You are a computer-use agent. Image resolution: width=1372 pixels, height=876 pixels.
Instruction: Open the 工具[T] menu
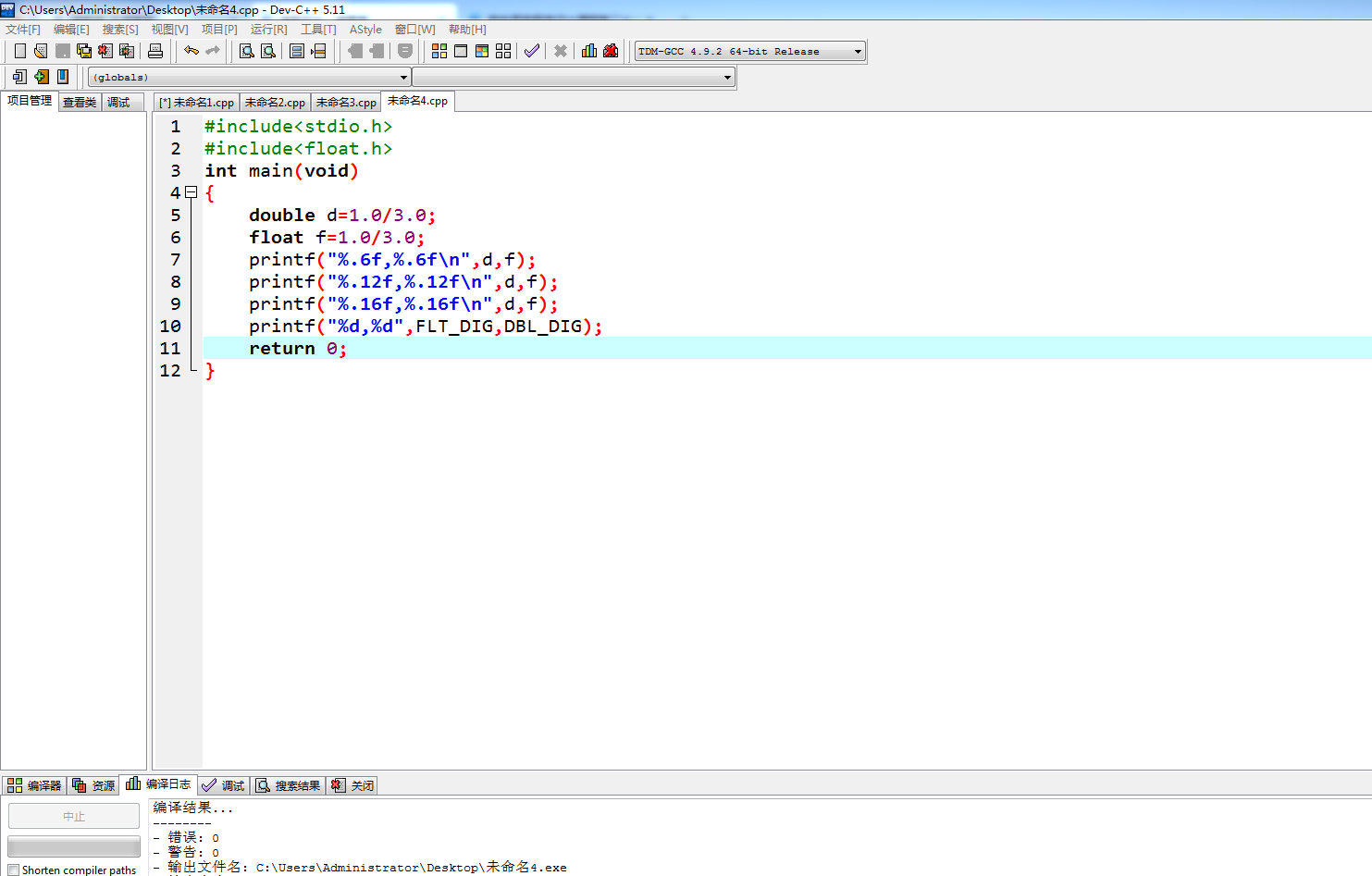pos(318,30)
